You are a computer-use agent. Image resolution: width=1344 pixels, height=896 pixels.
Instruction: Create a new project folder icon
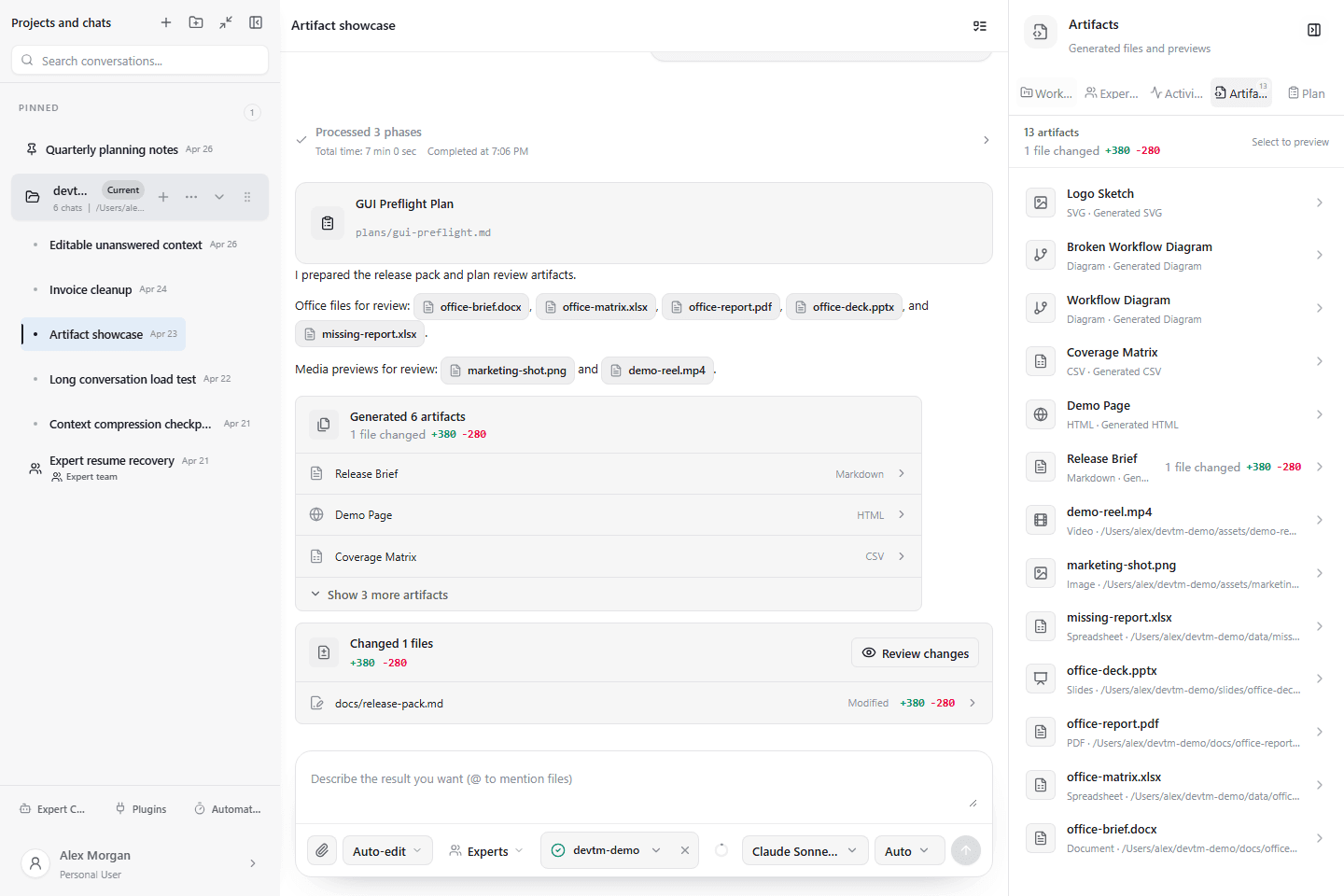[196, 22]
